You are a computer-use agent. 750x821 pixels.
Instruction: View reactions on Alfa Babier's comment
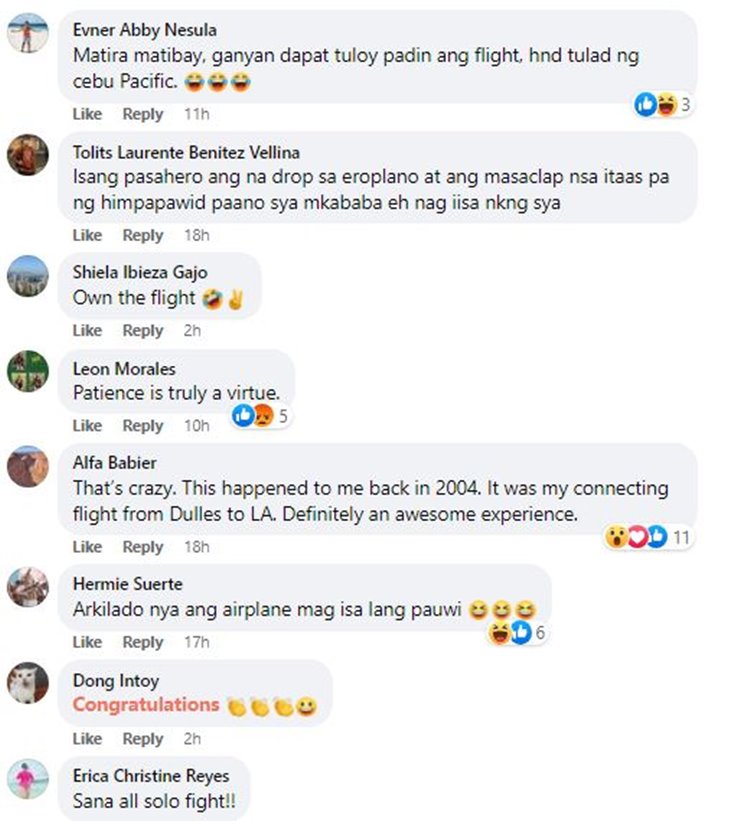(648, 537)
